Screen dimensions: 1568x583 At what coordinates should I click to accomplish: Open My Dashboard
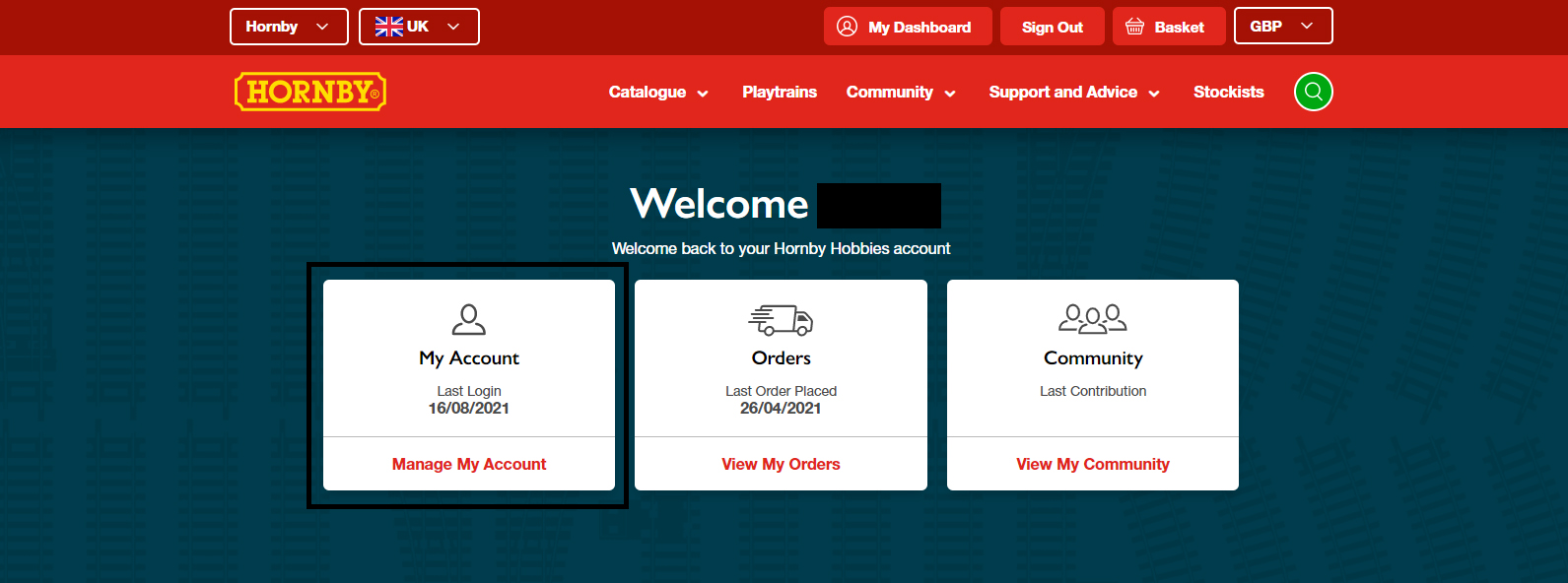click(x=908, y=27)
